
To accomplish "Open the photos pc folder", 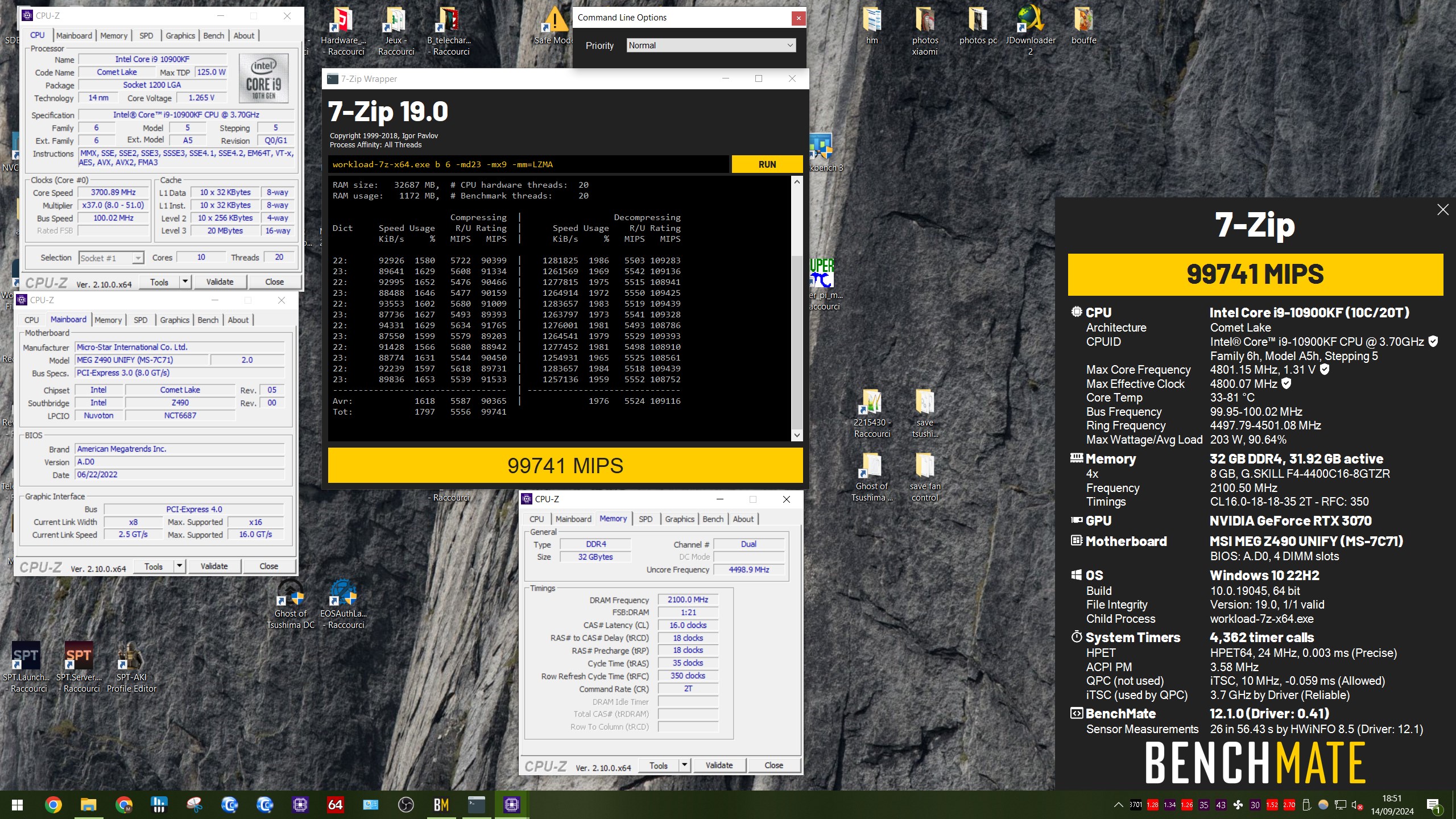I will [x=978, y=26].
